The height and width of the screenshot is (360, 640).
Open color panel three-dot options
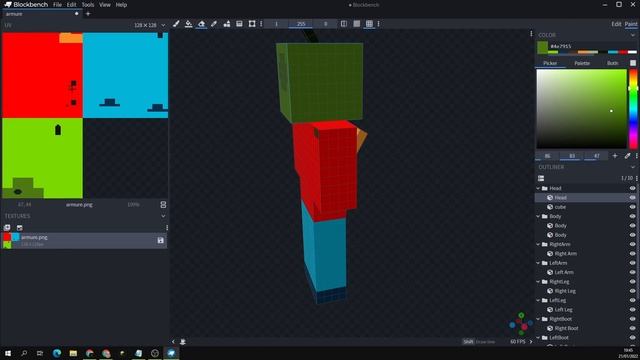coord(636,156)
